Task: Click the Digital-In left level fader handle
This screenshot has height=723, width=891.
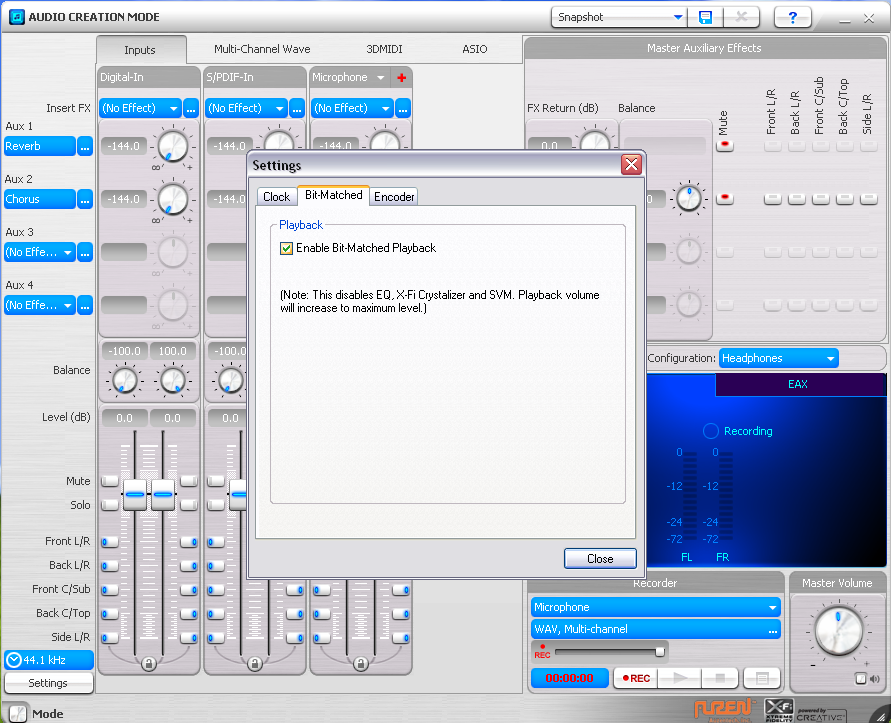Action: (x=135, y=493)
